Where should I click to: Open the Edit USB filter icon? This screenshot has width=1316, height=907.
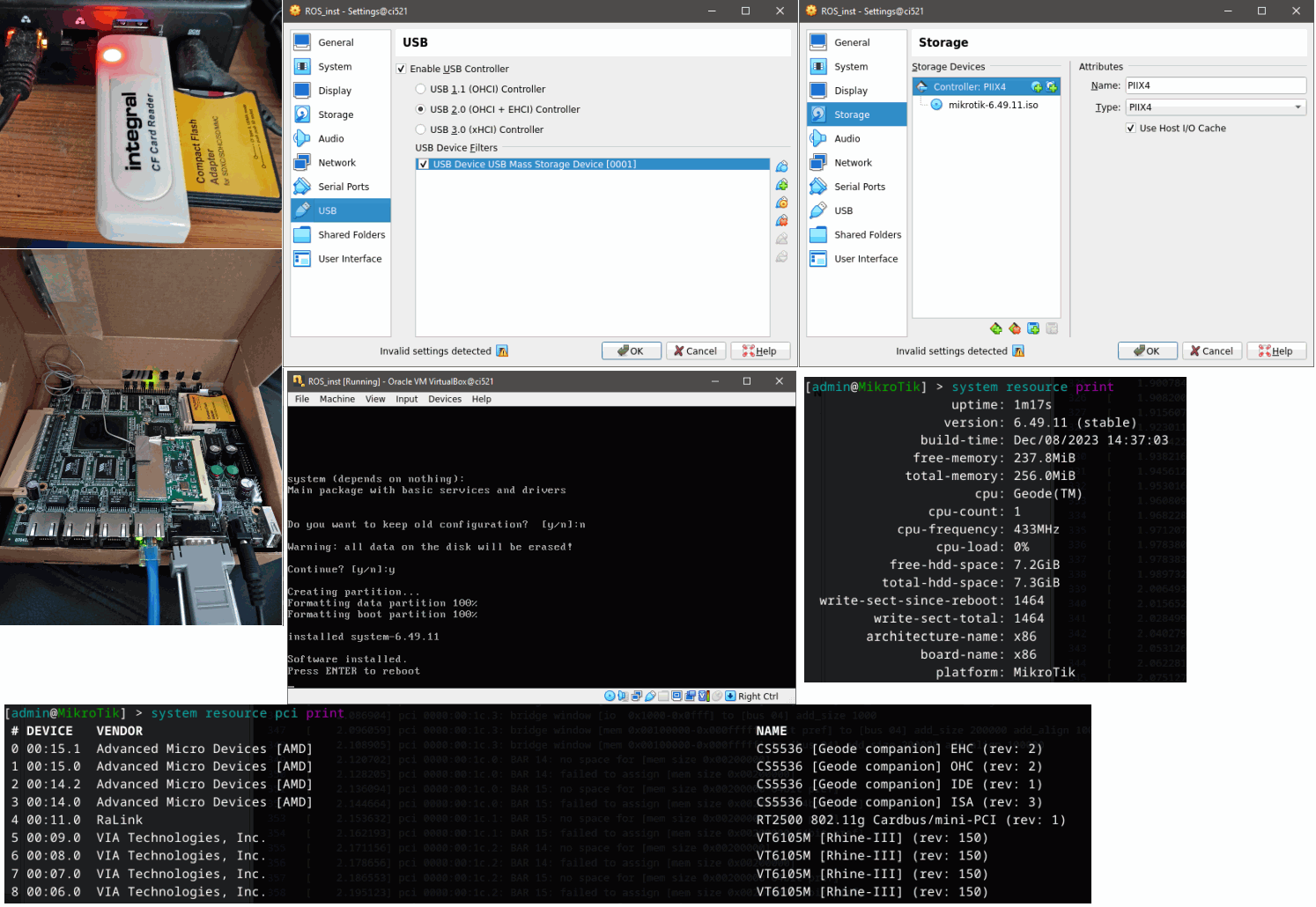(782, 203)
